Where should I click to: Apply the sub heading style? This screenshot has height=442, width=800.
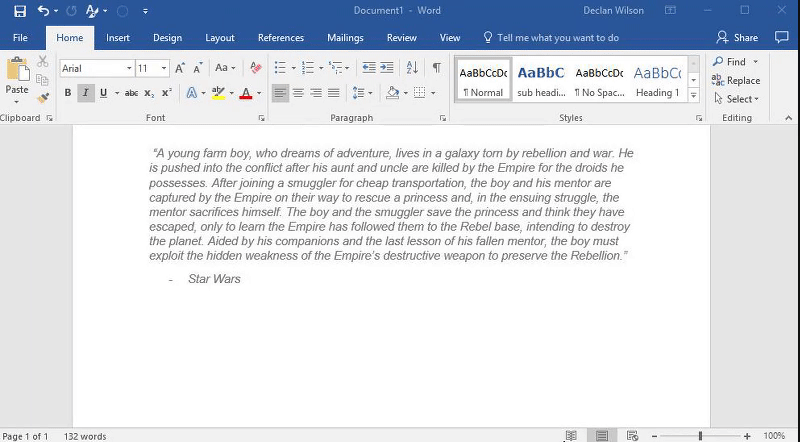tap(541, 80)
